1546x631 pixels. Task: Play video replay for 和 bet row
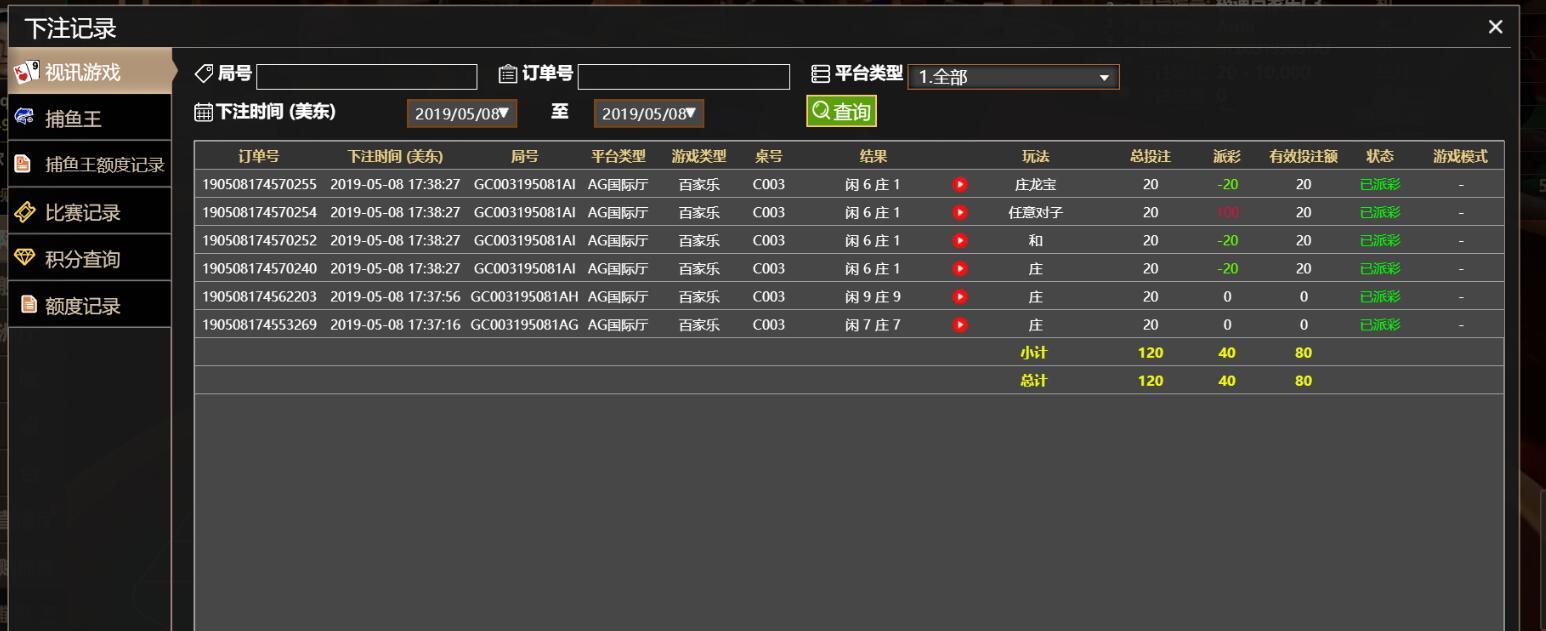(x=960, y=240)
